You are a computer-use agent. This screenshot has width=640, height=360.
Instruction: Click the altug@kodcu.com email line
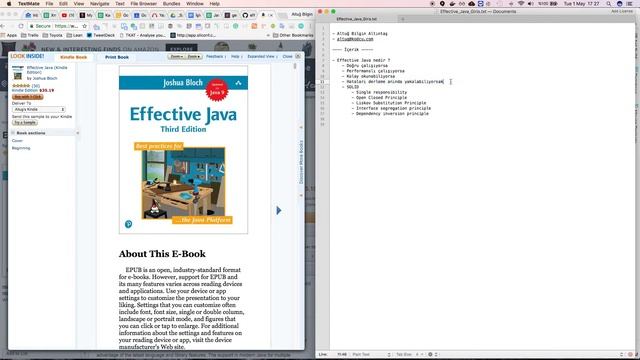pyautogui.click(x=355, y=39)
